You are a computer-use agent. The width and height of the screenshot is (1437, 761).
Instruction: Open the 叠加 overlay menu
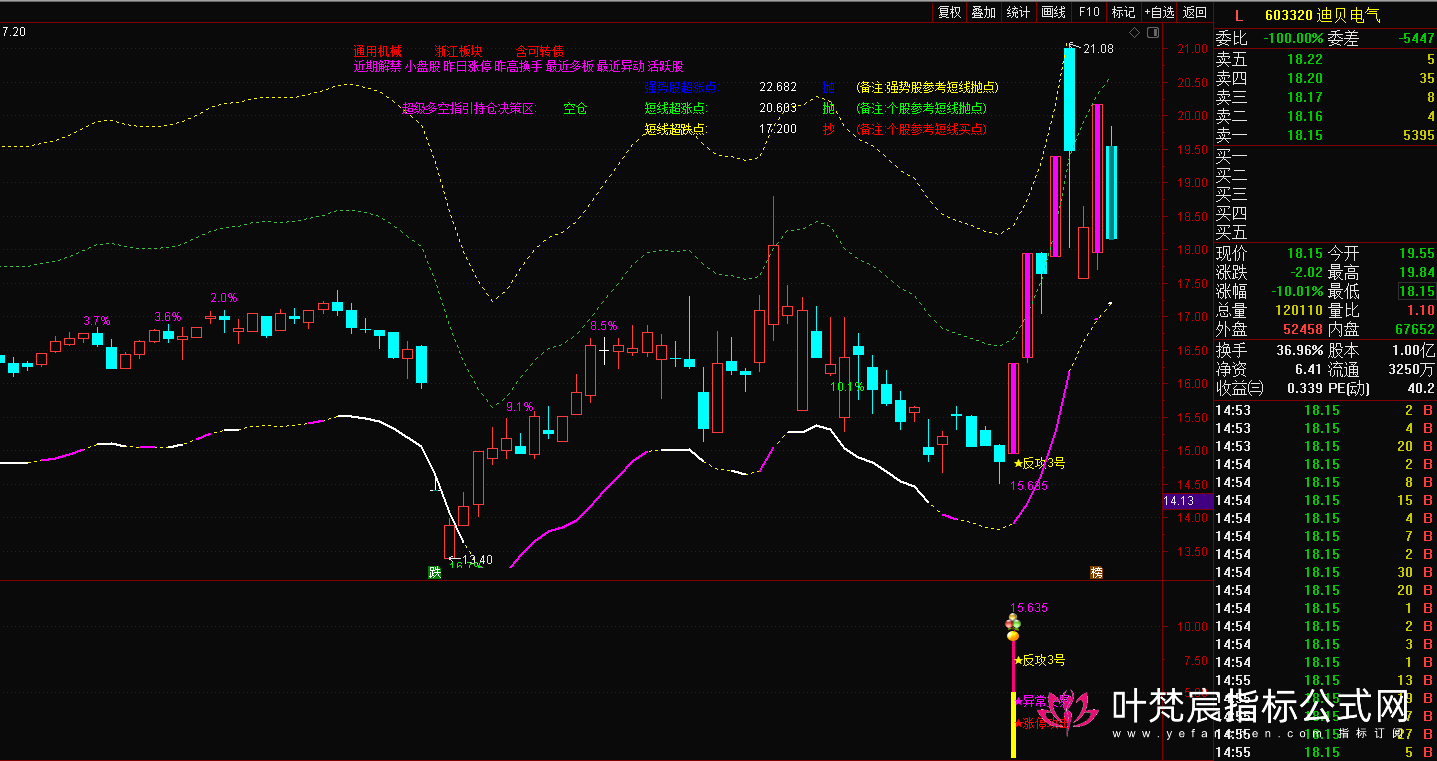click(x=984, y=12)
